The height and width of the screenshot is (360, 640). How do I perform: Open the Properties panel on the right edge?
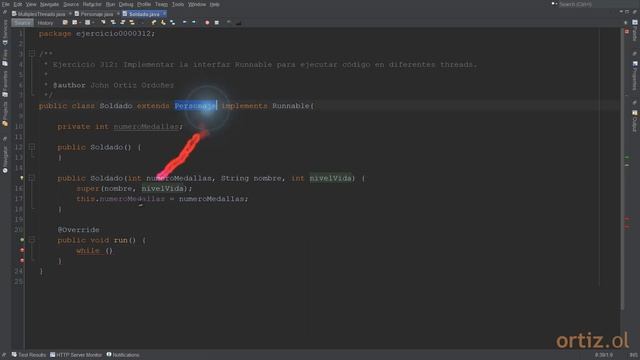[635, 76]
